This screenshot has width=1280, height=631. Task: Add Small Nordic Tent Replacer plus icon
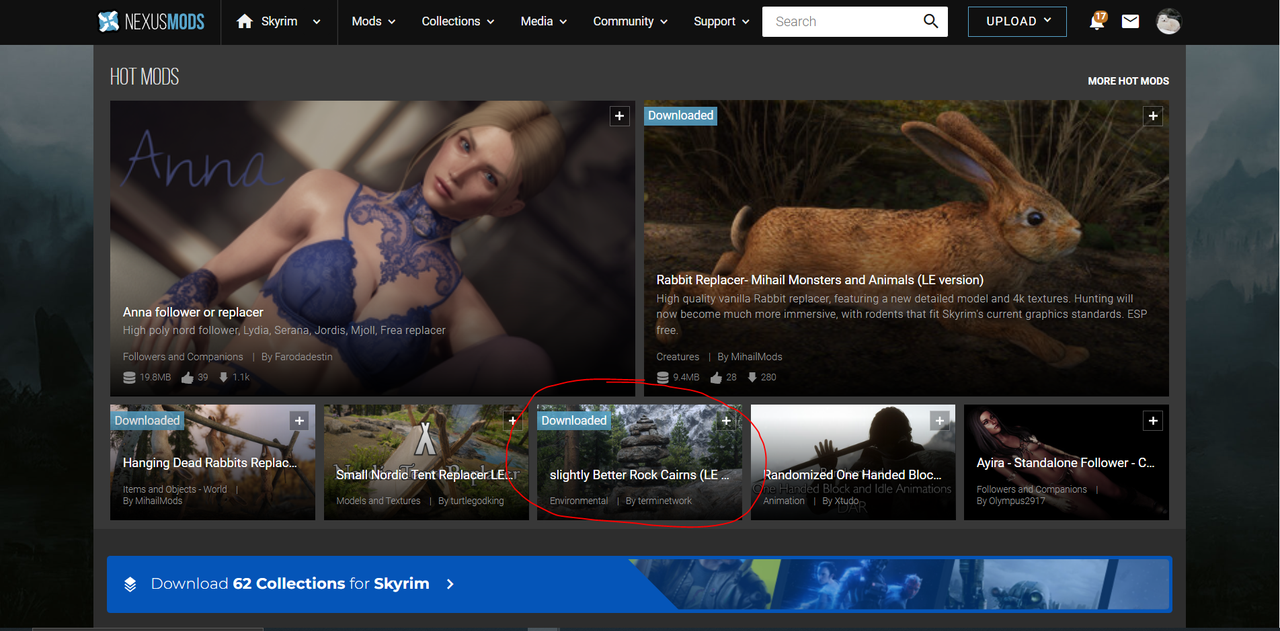click(x=512, y=421)
